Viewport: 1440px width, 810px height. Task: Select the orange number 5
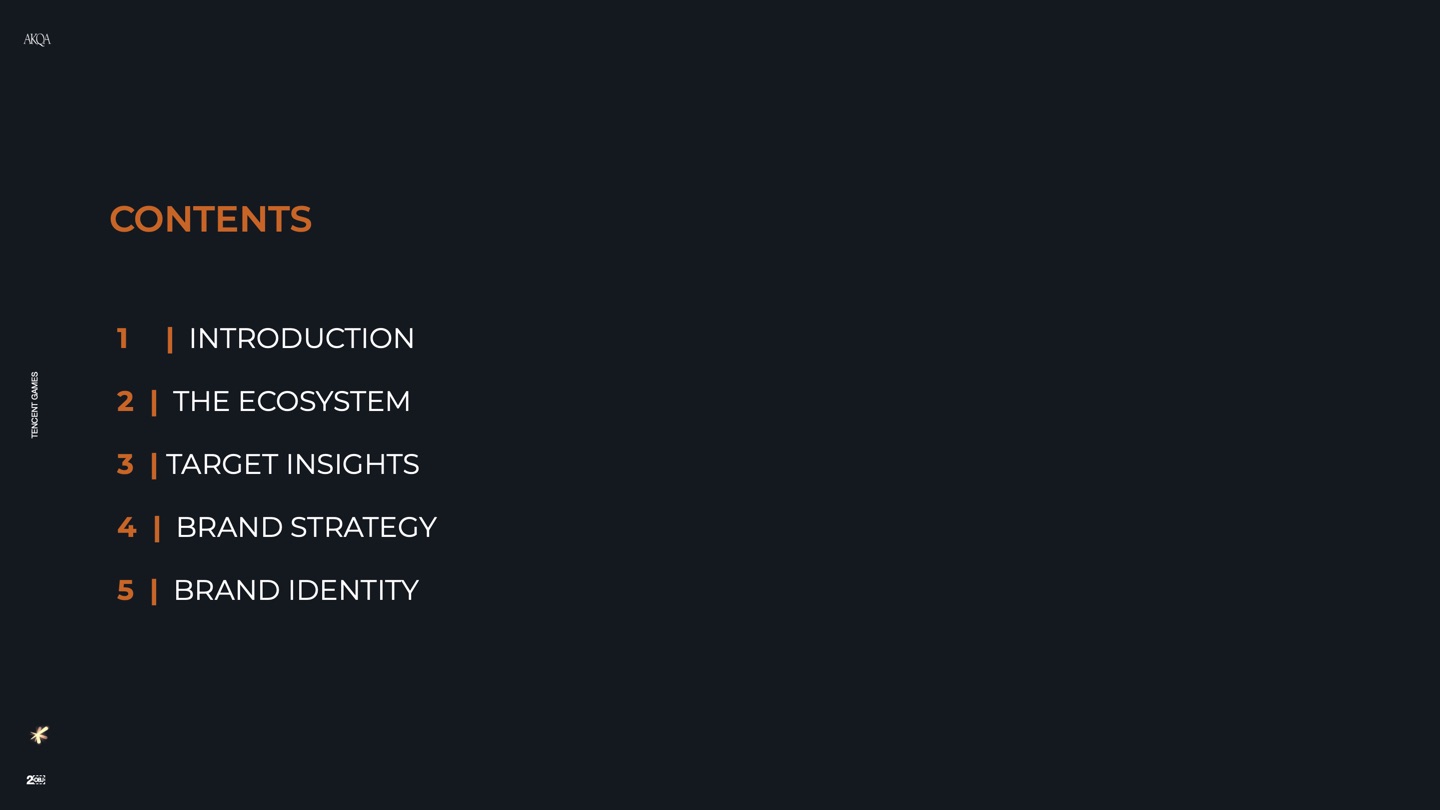click(125, 590)
